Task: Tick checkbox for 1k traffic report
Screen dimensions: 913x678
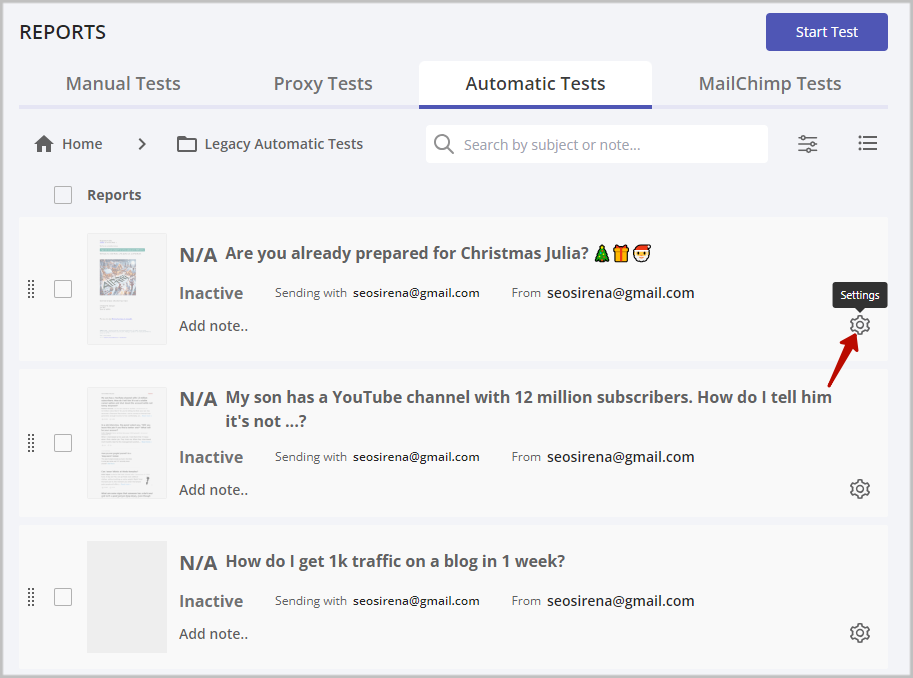Action: click(x=63, y=597)
